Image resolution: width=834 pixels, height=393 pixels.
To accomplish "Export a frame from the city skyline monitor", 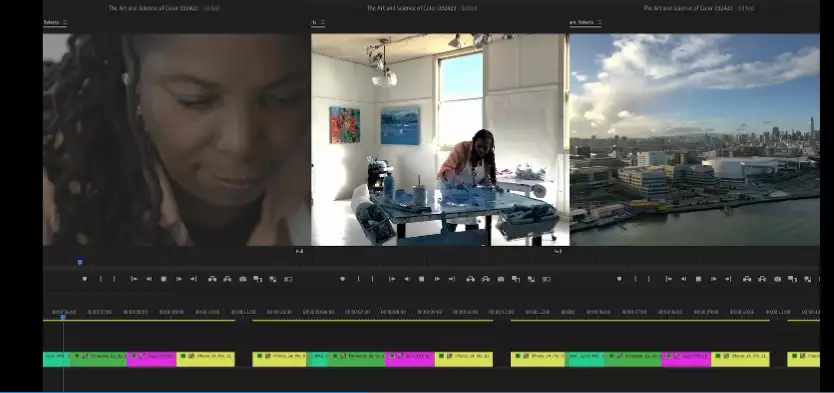I will tap(778, 279).
